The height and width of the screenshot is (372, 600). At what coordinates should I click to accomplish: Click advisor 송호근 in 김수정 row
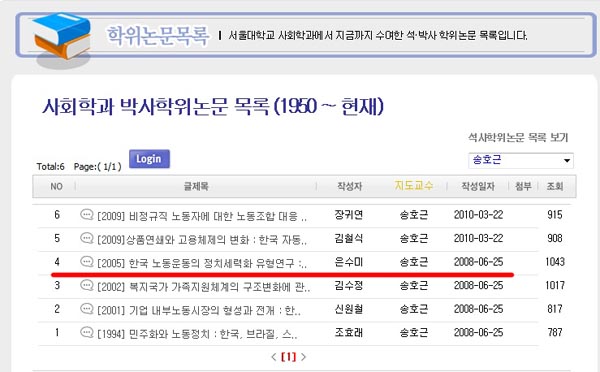(414, 285)
